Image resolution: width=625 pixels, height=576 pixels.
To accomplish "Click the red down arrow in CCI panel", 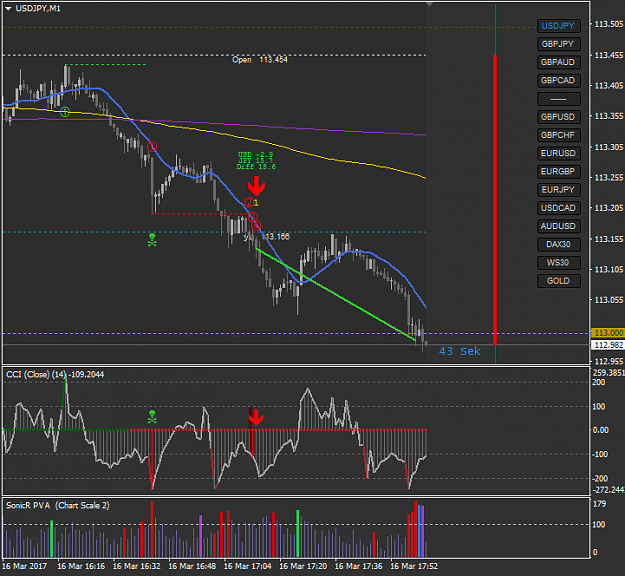I will tap(256, 417).
